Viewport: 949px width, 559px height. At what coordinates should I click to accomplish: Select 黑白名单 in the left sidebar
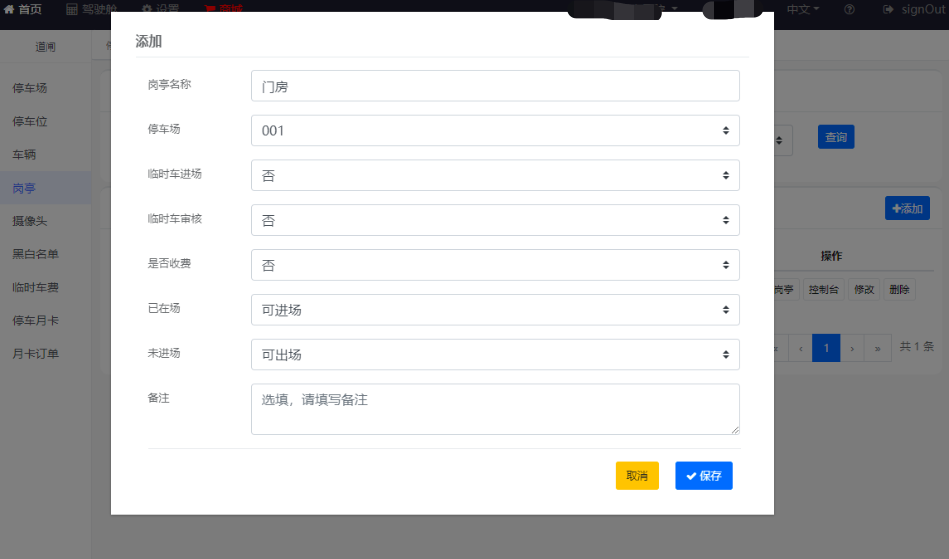point(35,254)
